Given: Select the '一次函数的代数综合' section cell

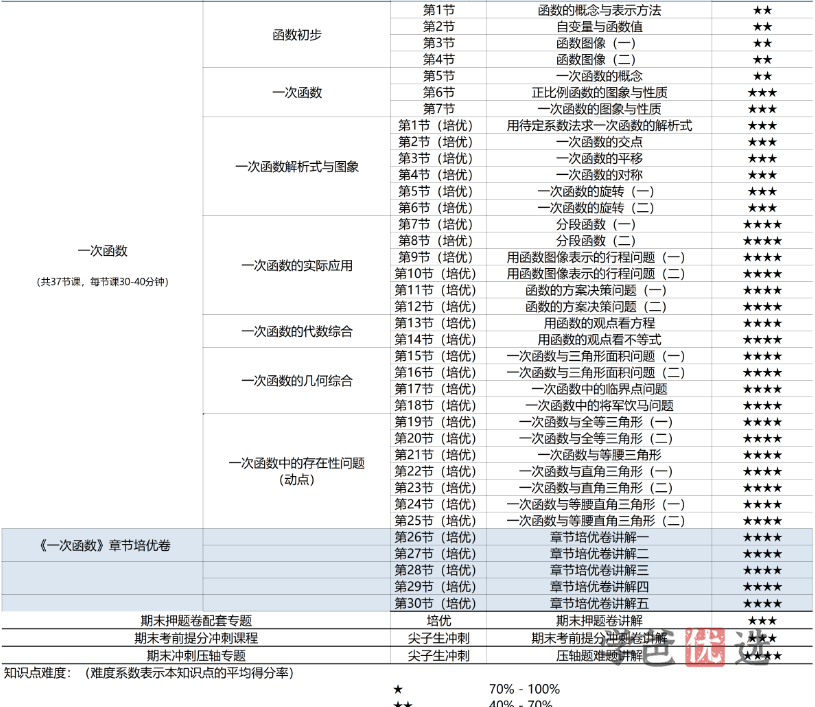Looking at the screenshot, I should click(297, 332).
